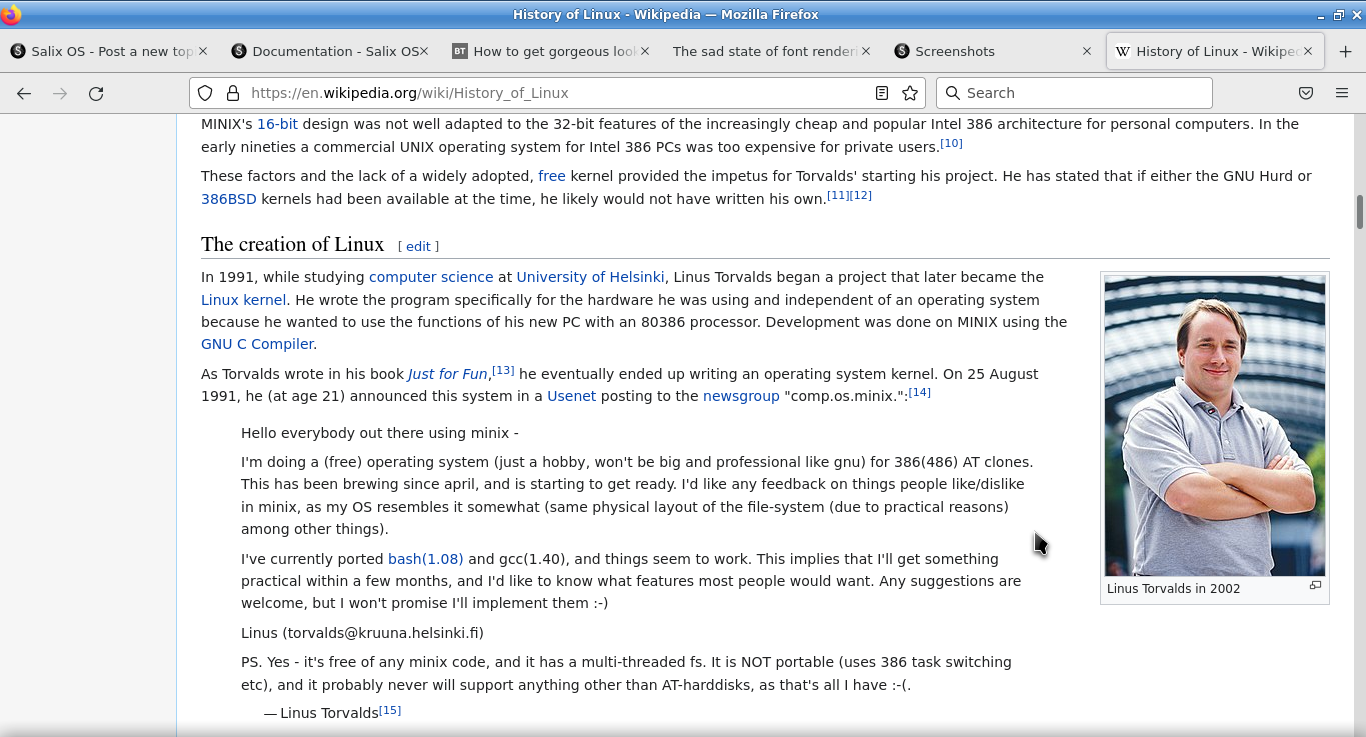Open the Pocket save button
The height and width of the screenshot is (737, 1366).
tap(1306, 93)
